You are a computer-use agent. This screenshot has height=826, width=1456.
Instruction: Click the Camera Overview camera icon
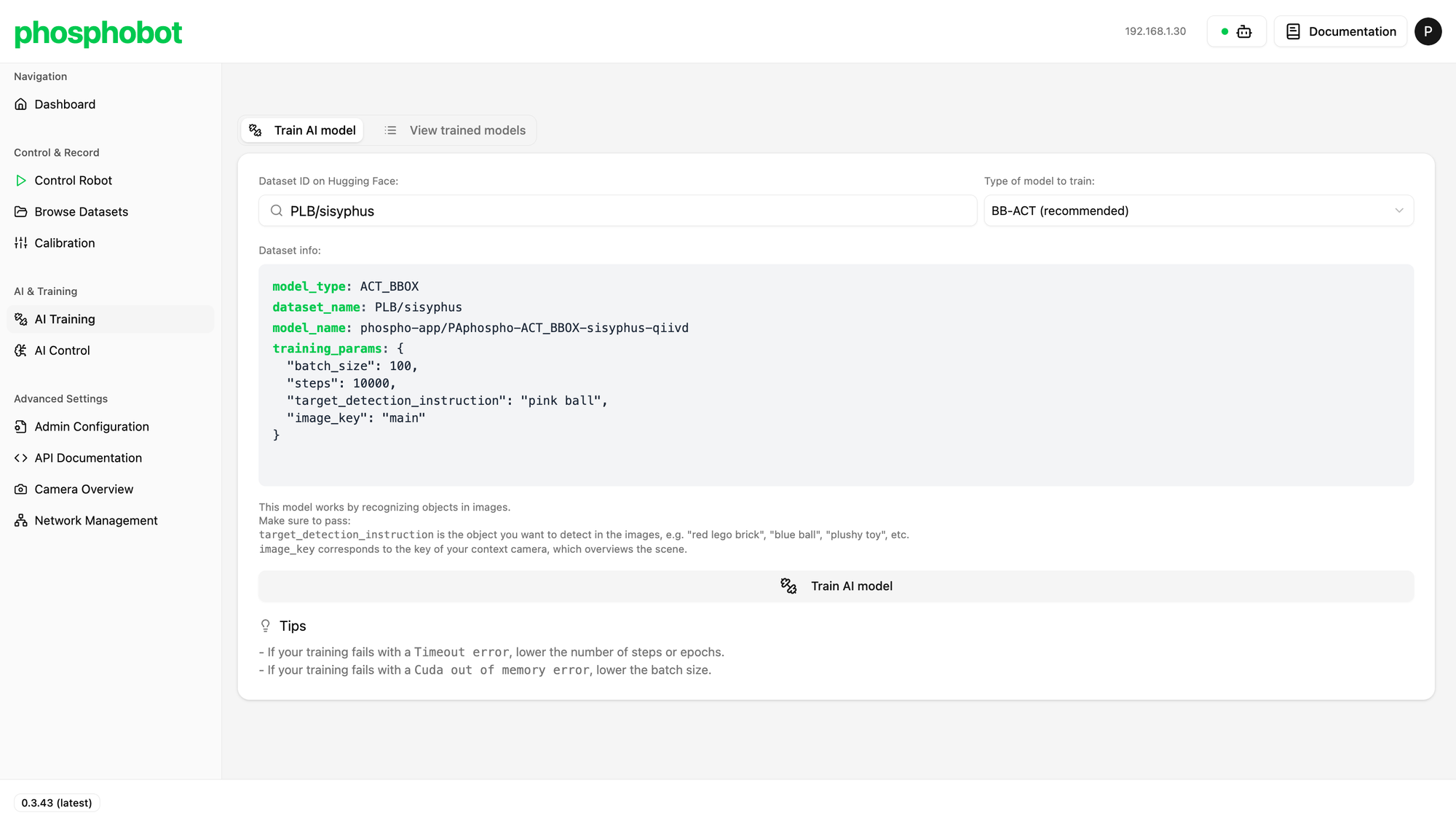21,489
